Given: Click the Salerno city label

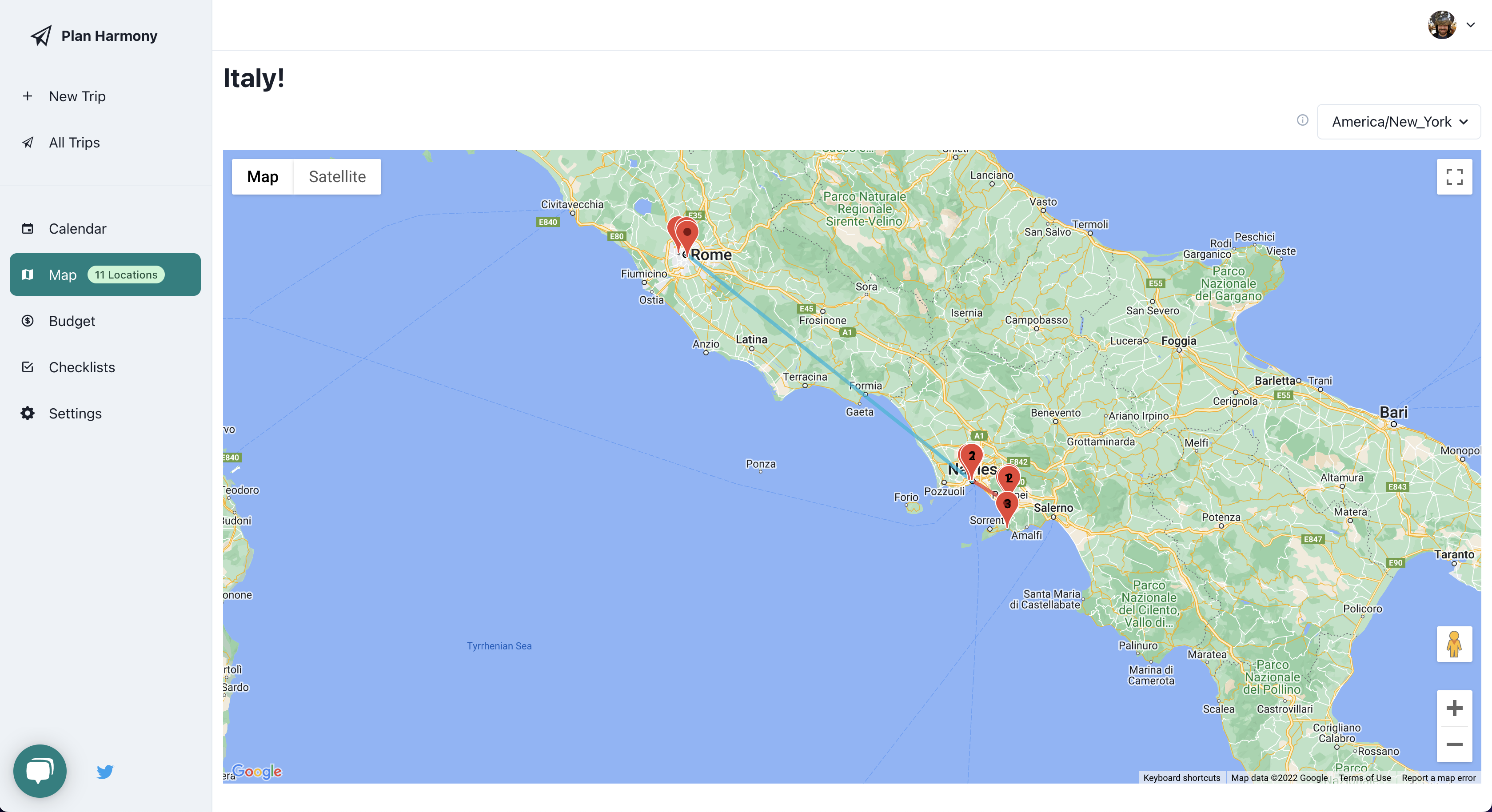Looking at the screenshot, I should tap(1053, 507).
